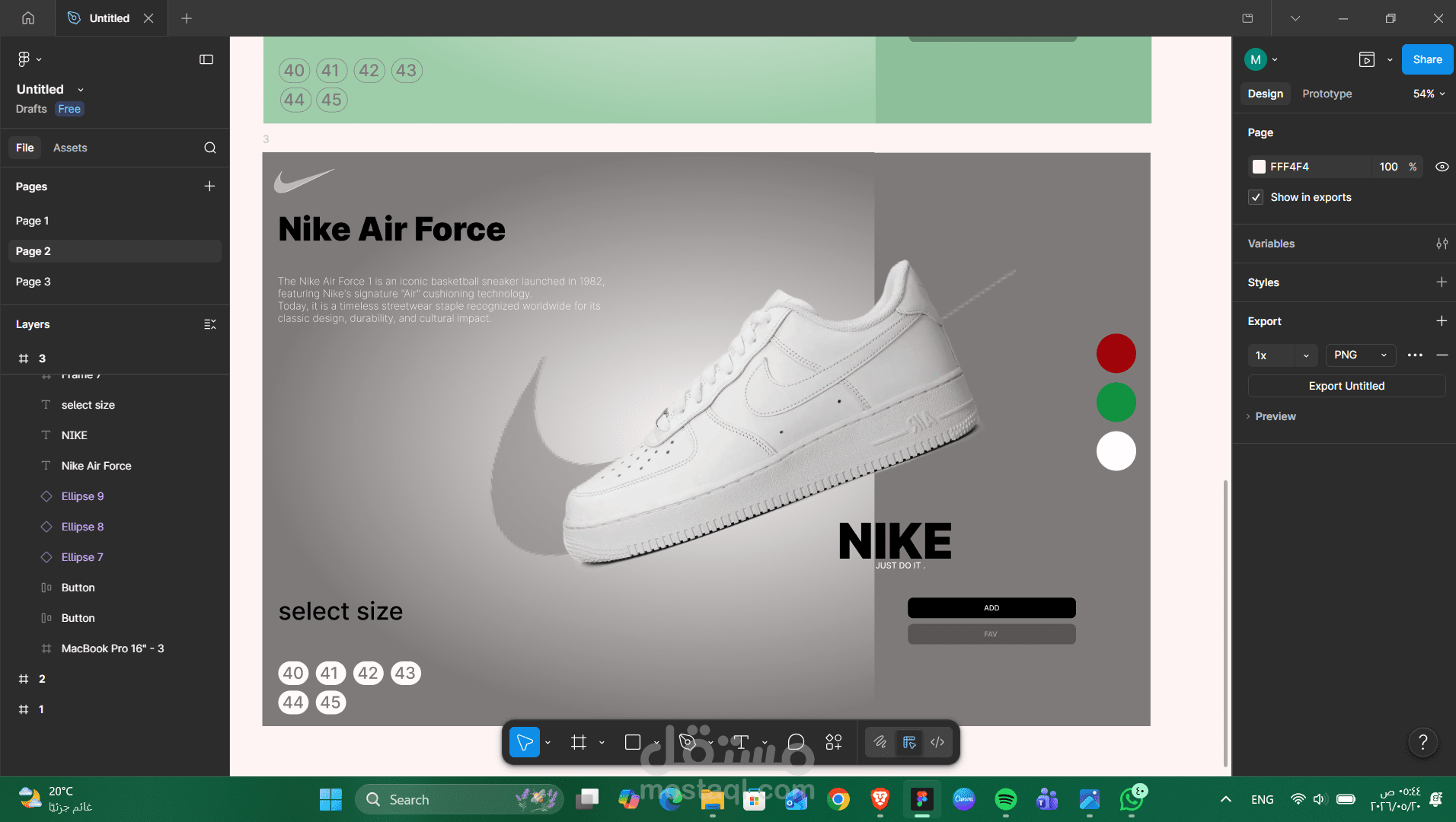The image size is (1456, 822).
Task: Open export more options ellipsis
Action: click(1415, 355)
